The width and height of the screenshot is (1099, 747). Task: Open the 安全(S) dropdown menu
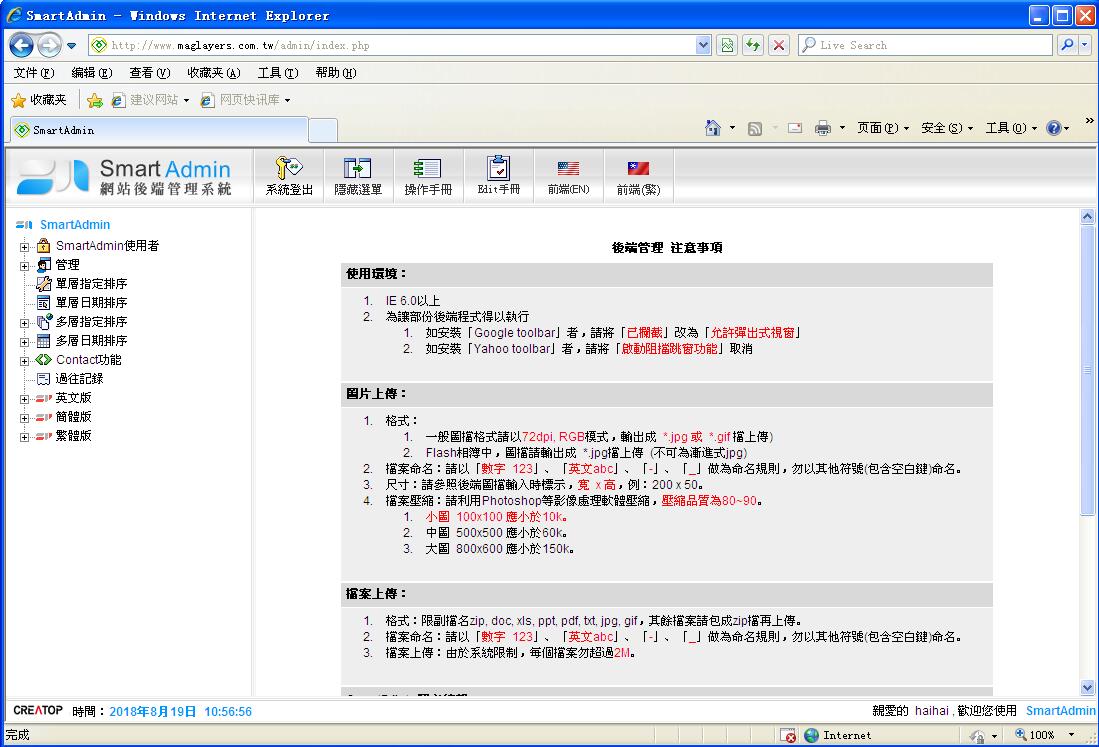947,128
